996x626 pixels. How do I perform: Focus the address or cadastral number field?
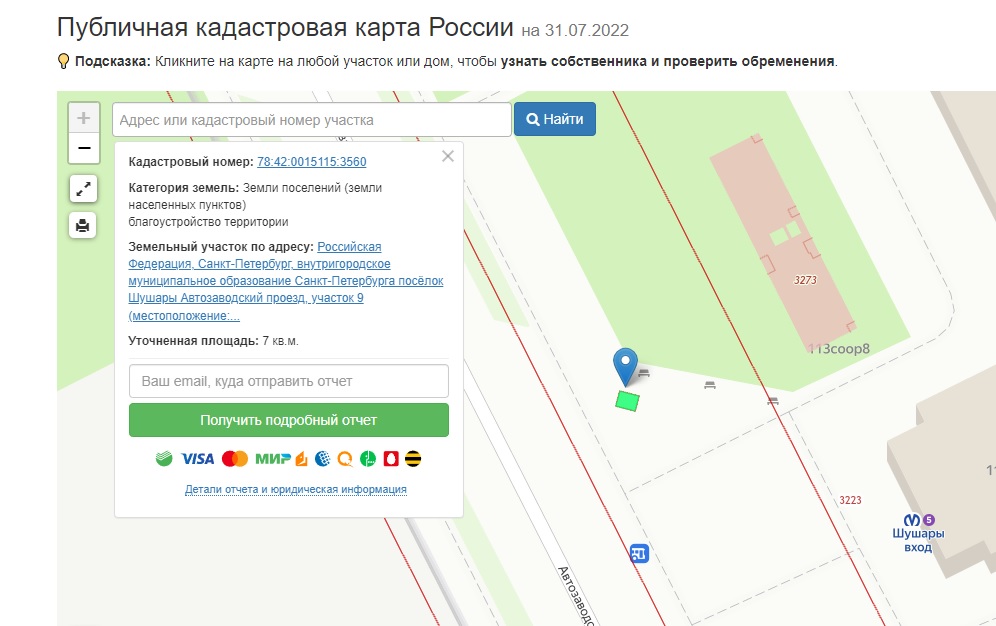pyautogui.click(x=311, y=120)
